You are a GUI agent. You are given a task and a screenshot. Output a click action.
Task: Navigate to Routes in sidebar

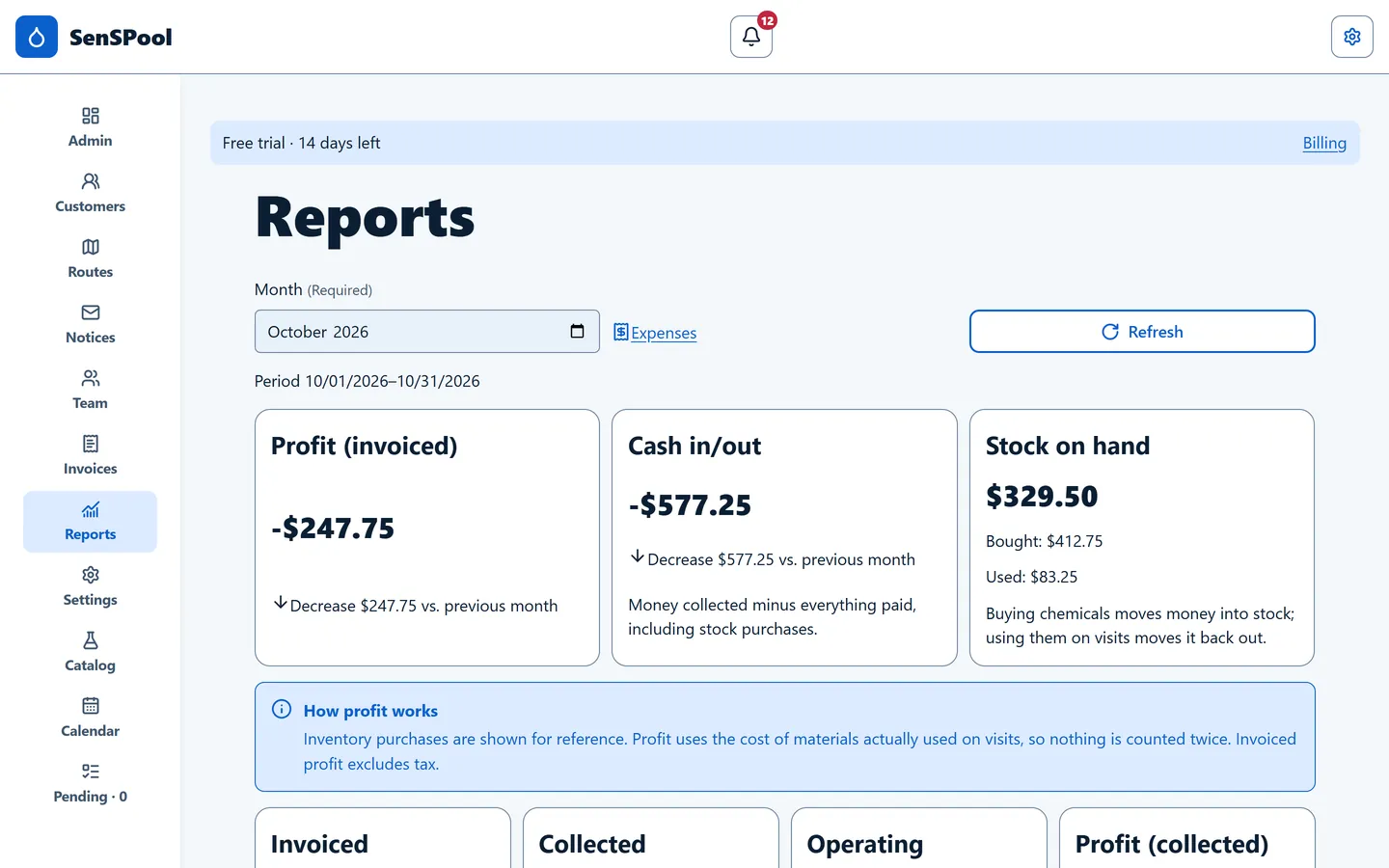coord(91,258)
